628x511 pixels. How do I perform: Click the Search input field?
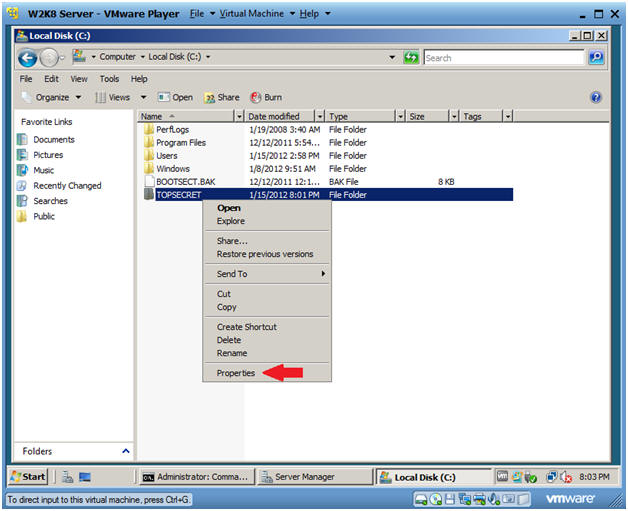(x=504, y=58)
